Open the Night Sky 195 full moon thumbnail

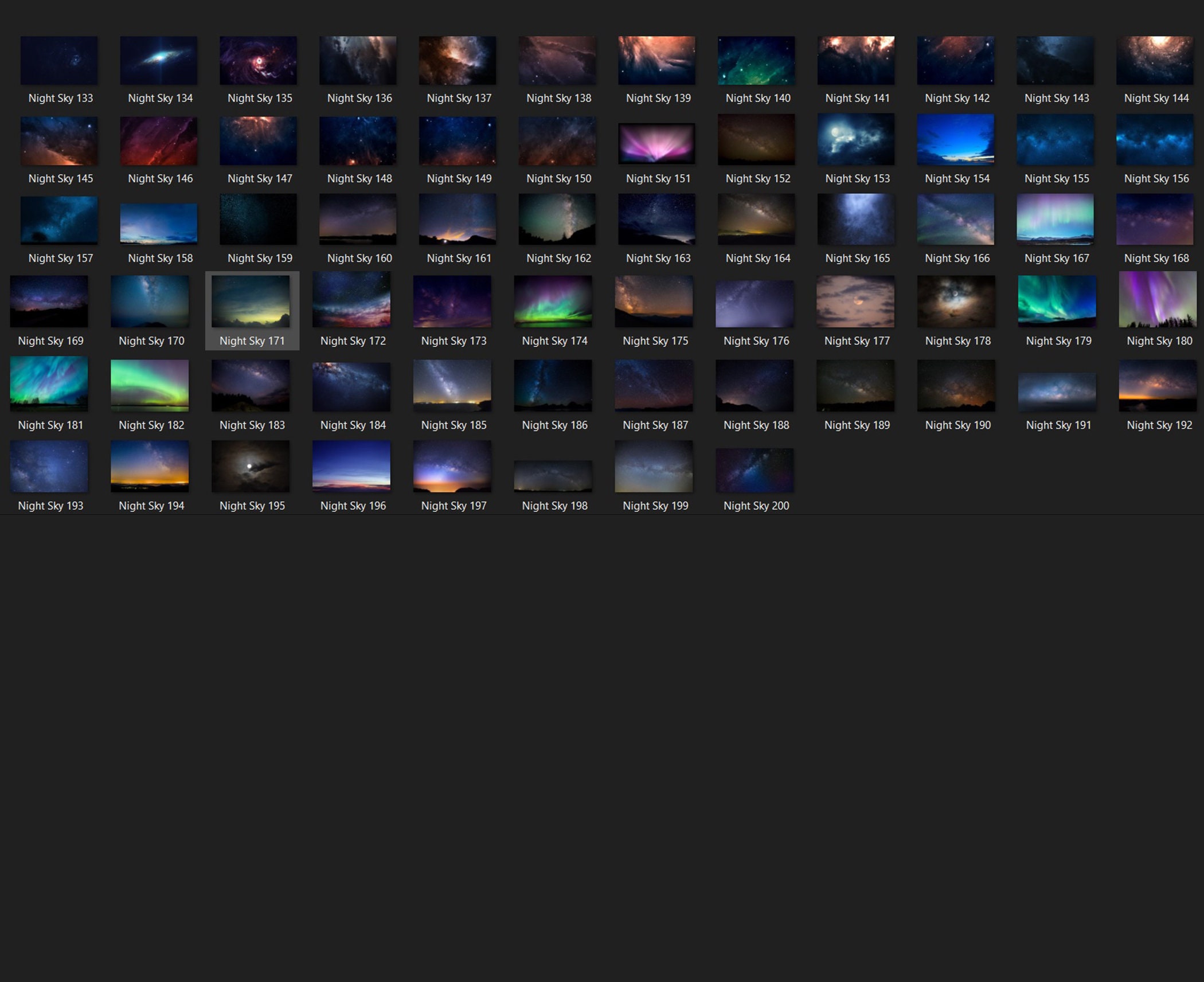(x=252, y=466)
